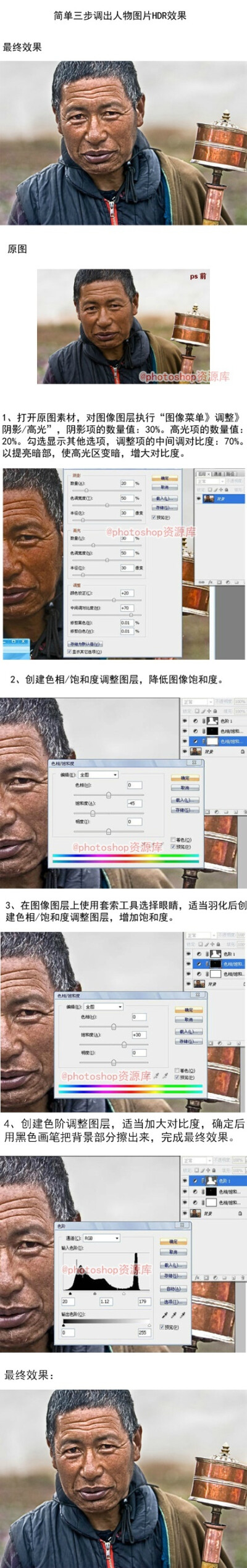Click Levels white input field 179
This screenshot has width=247, height=1568.
coord(143,1301)
